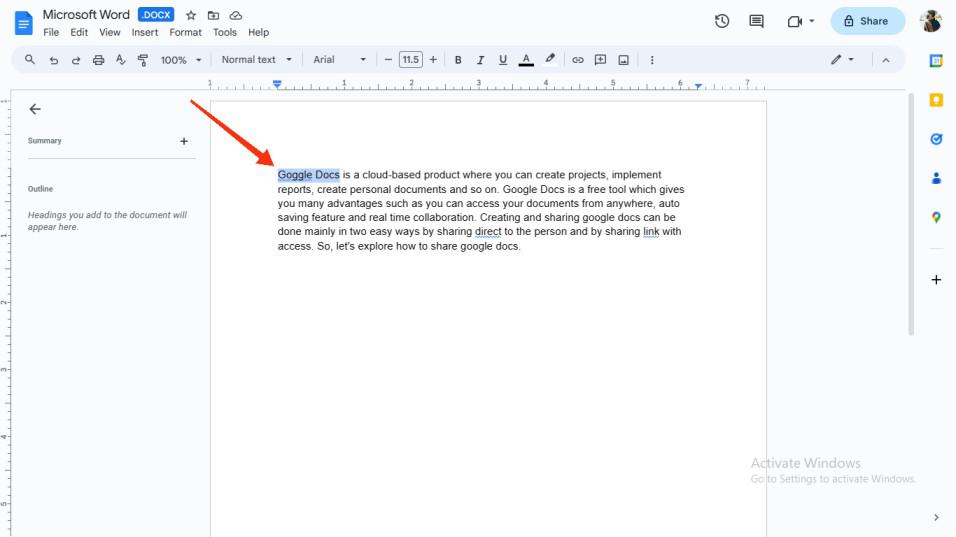Print the document

click(98, 60)
